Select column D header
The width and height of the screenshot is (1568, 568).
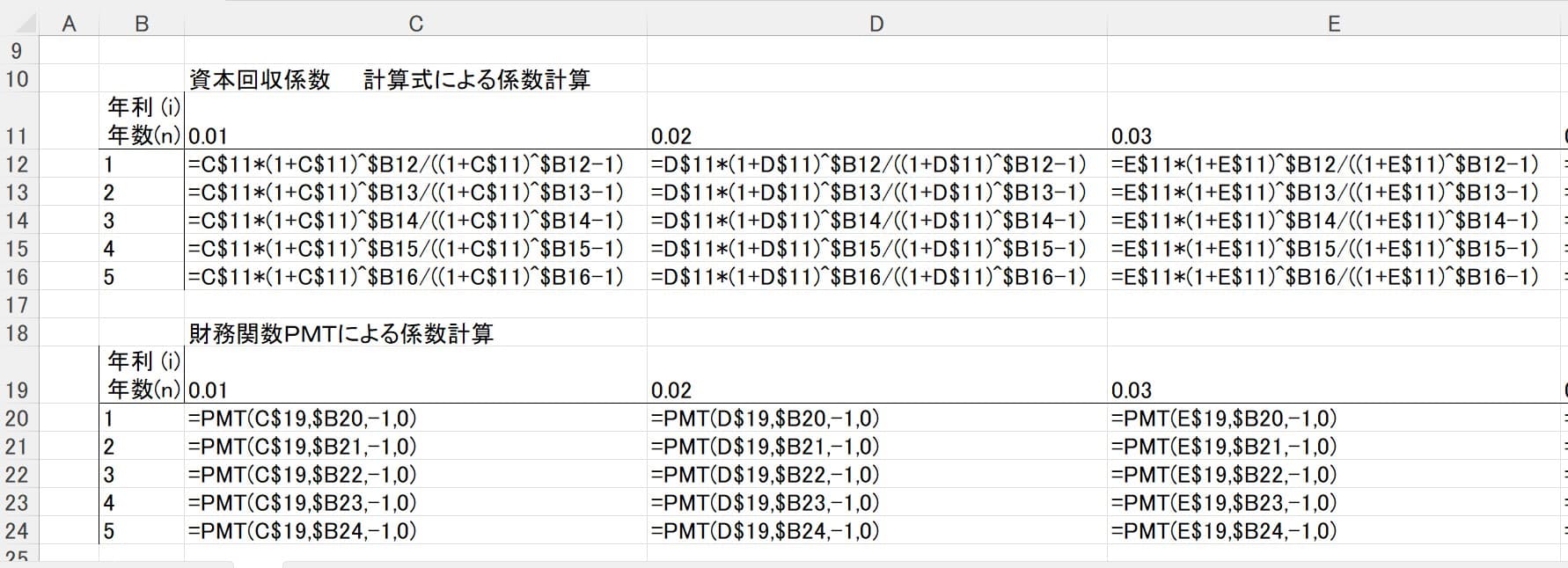876,24
